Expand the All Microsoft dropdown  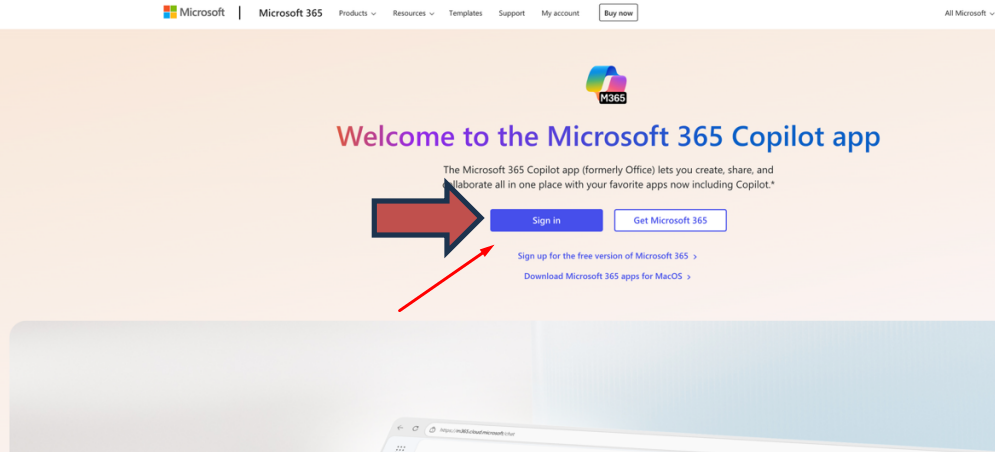click(x=969, y=13)
